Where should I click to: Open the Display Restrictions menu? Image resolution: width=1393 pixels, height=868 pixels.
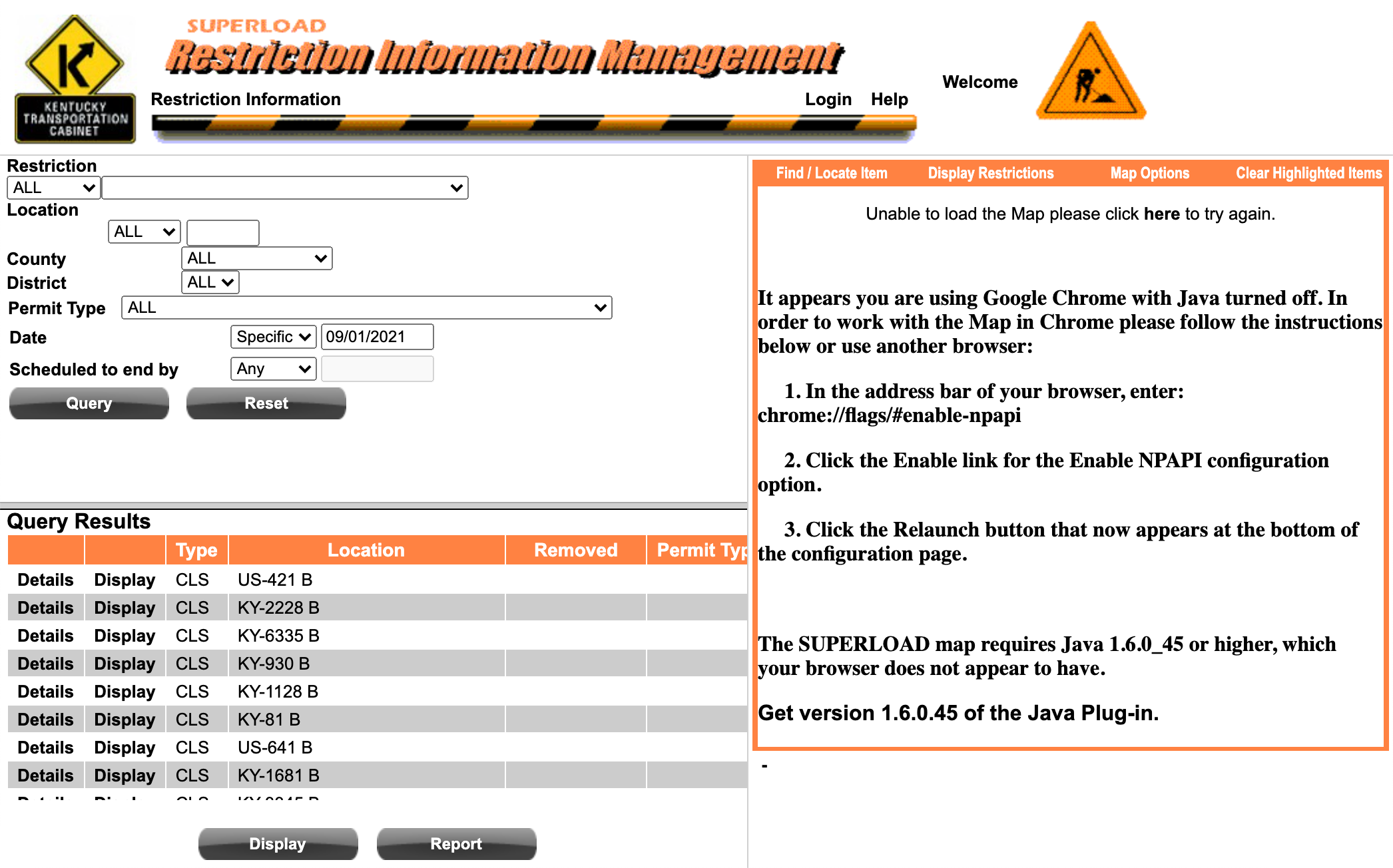pos(991,173)
